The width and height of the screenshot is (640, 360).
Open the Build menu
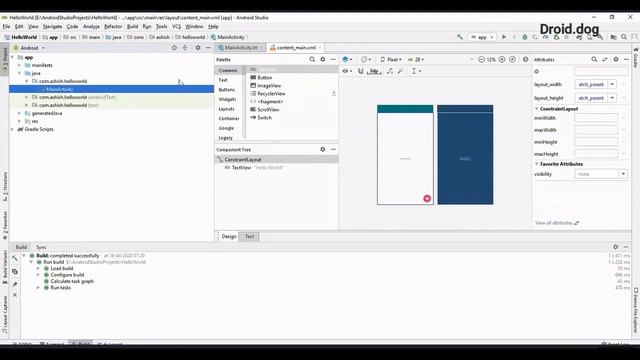132,27
